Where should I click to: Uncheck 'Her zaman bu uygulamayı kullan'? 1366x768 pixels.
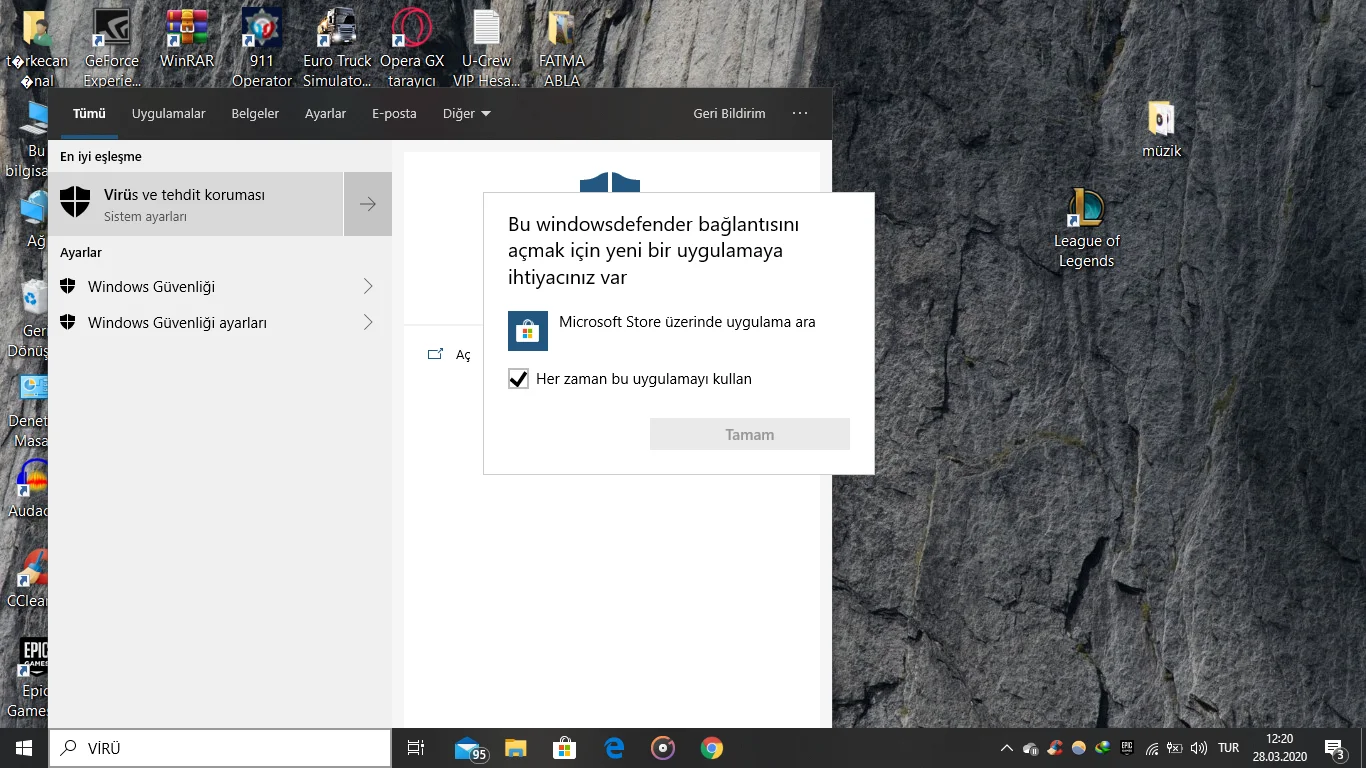click(x=518, y=379)
